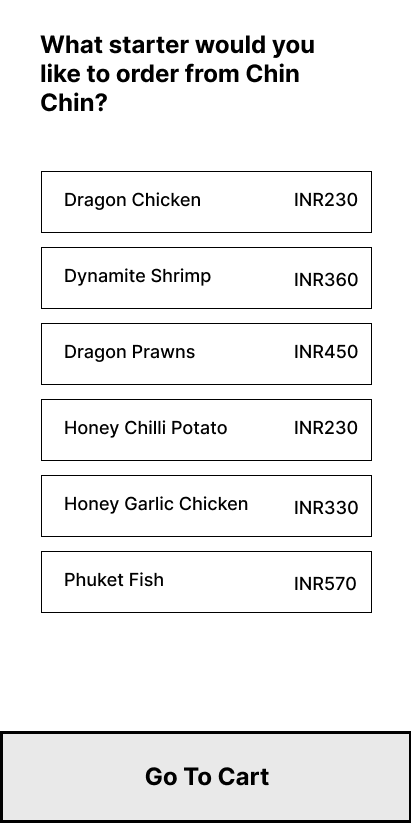Click the INR570 price for Phuket Fish
This screenshot has width=411, height=823.
tap(325, 584)
